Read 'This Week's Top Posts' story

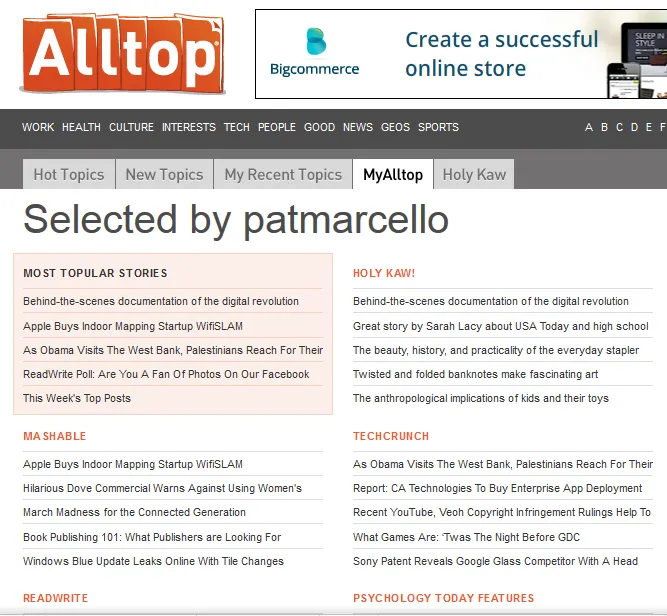click(x=77, y=398)
